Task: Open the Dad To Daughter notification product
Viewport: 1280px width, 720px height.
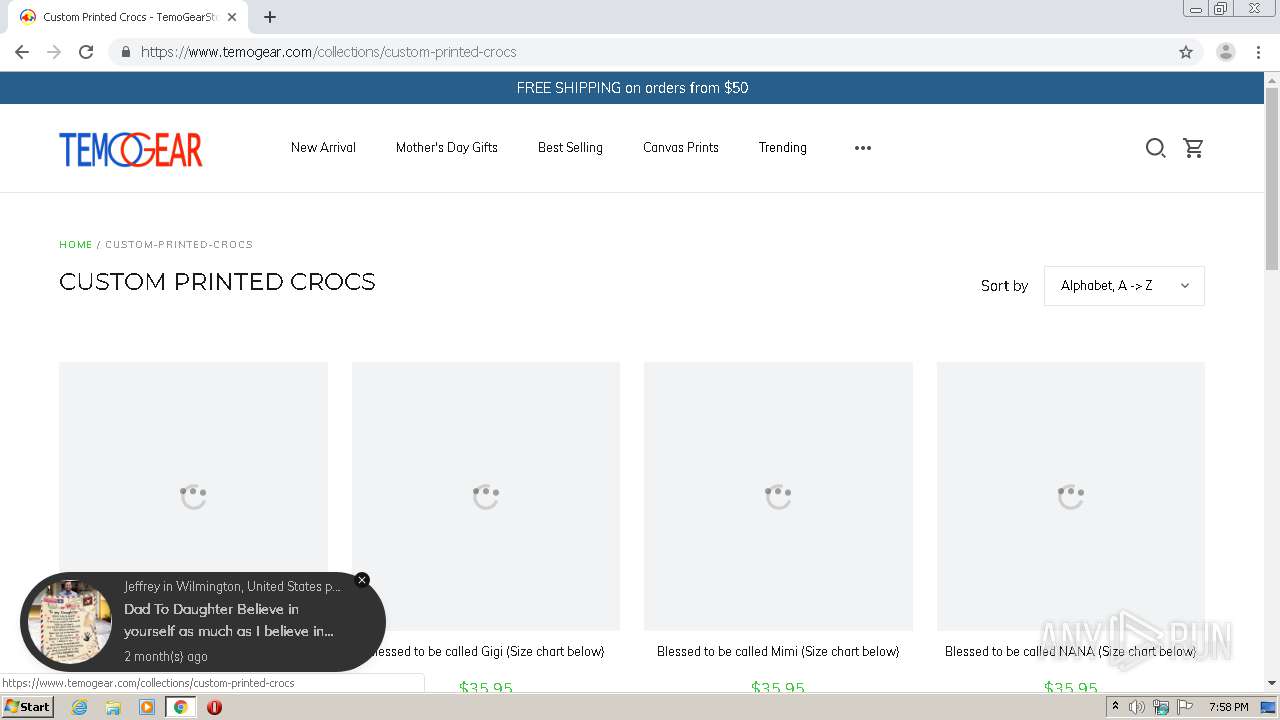Action: coord(228,620)
